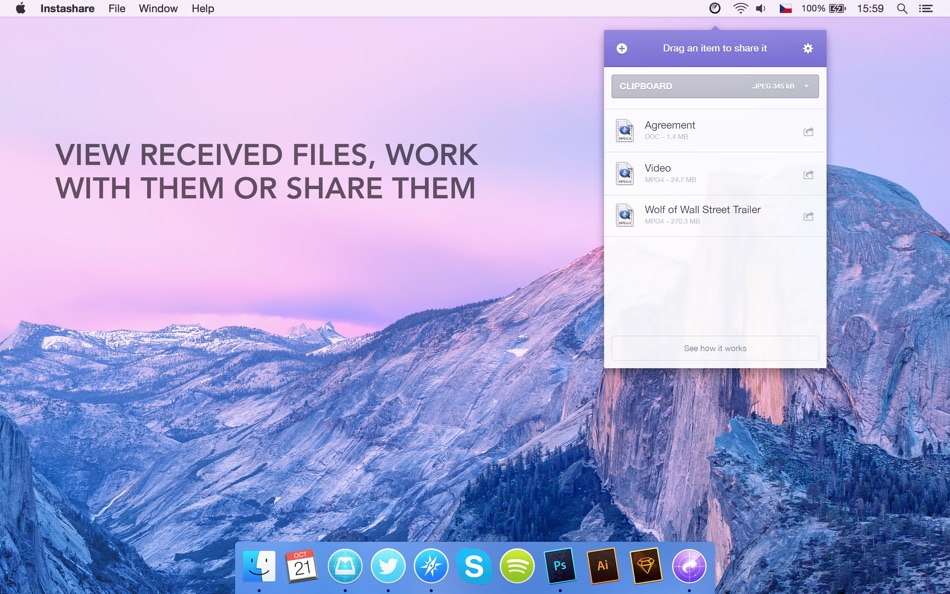950x594 pixels.
Task: Open Notification Center list icon
Action: coord(926,8)
